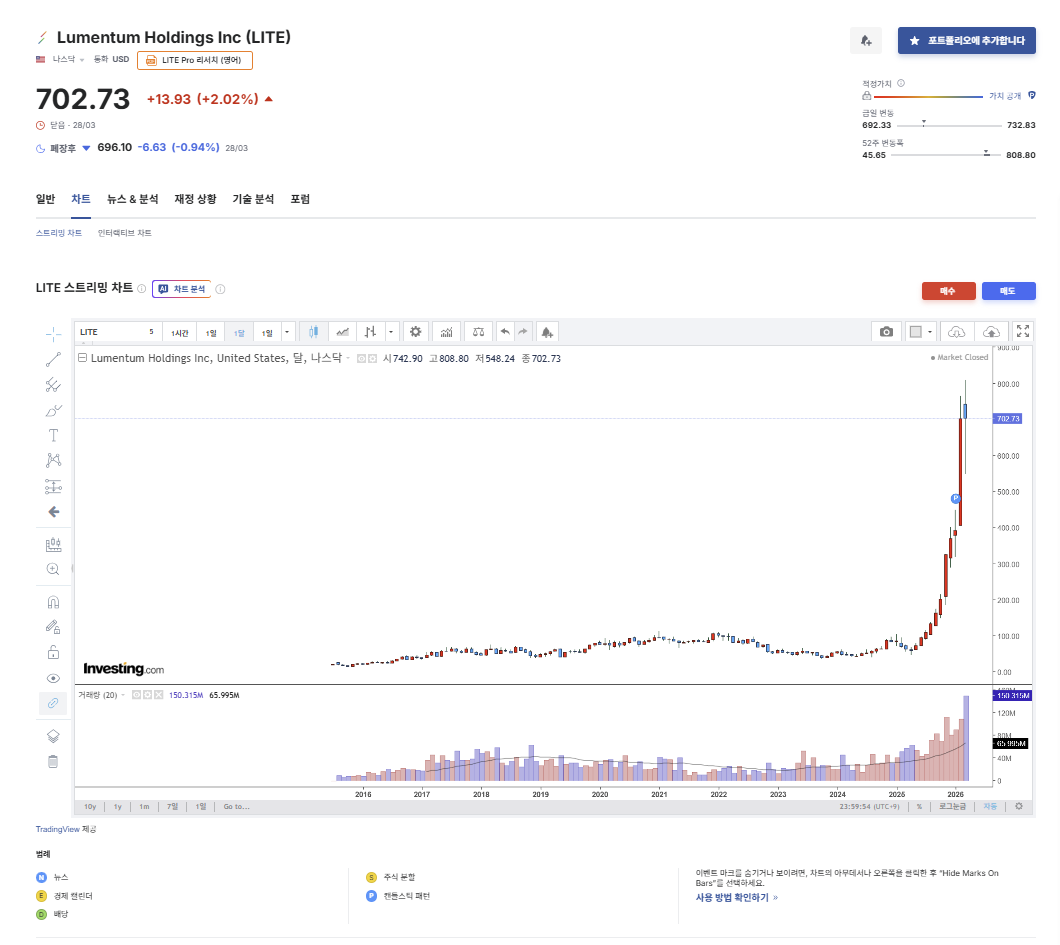Select the crosshair cursor tool
The image size is (1060, 945).
tap(53, 333)
